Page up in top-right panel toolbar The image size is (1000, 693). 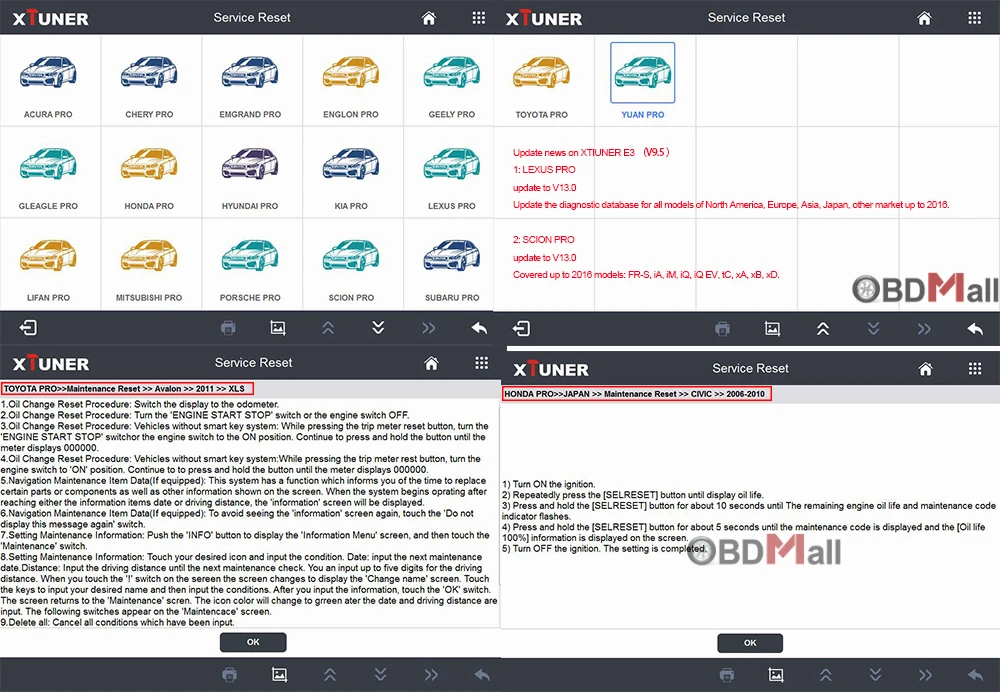pos(823,329)
